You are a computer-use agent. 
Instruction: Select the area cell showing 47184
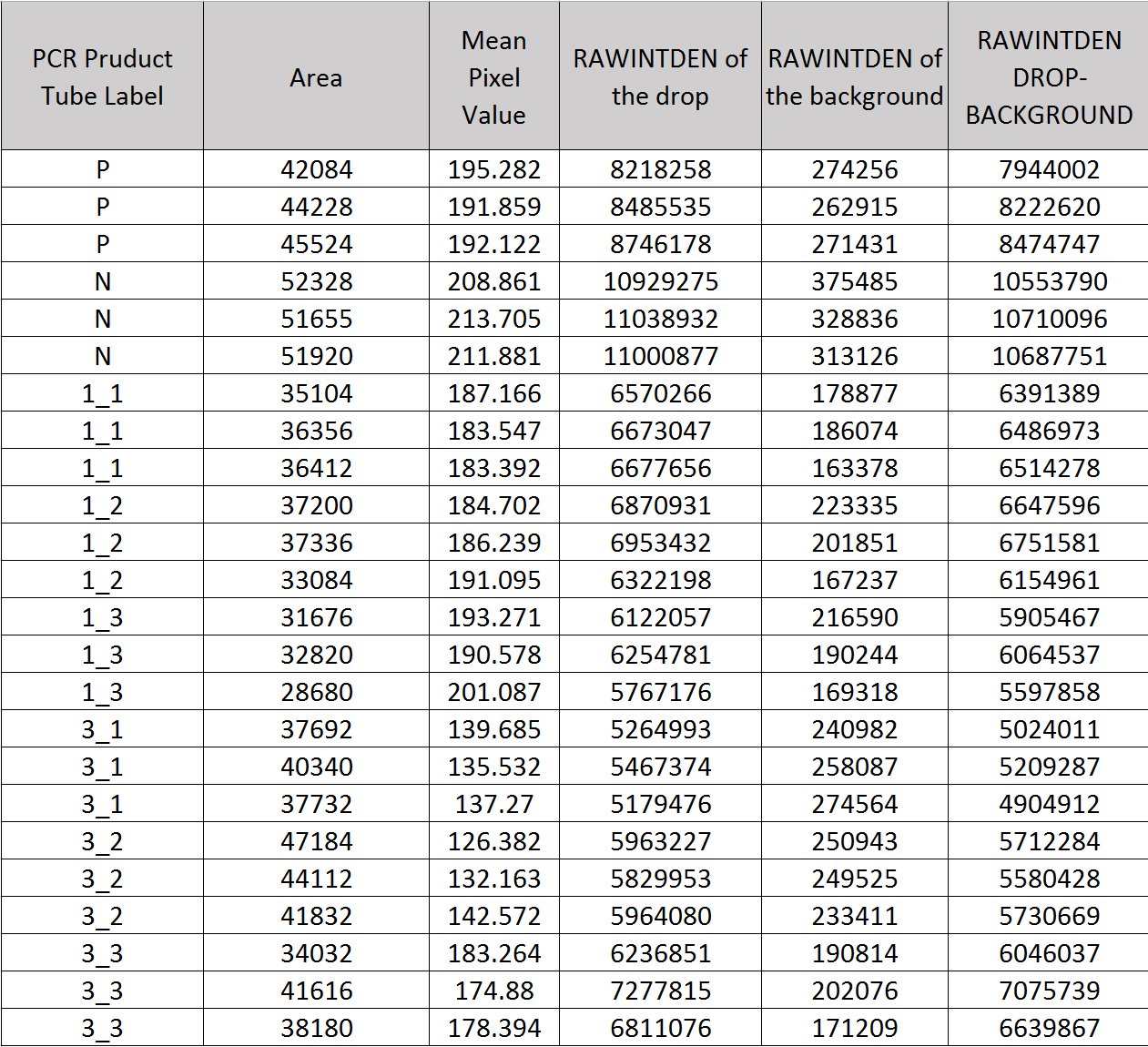316,841
